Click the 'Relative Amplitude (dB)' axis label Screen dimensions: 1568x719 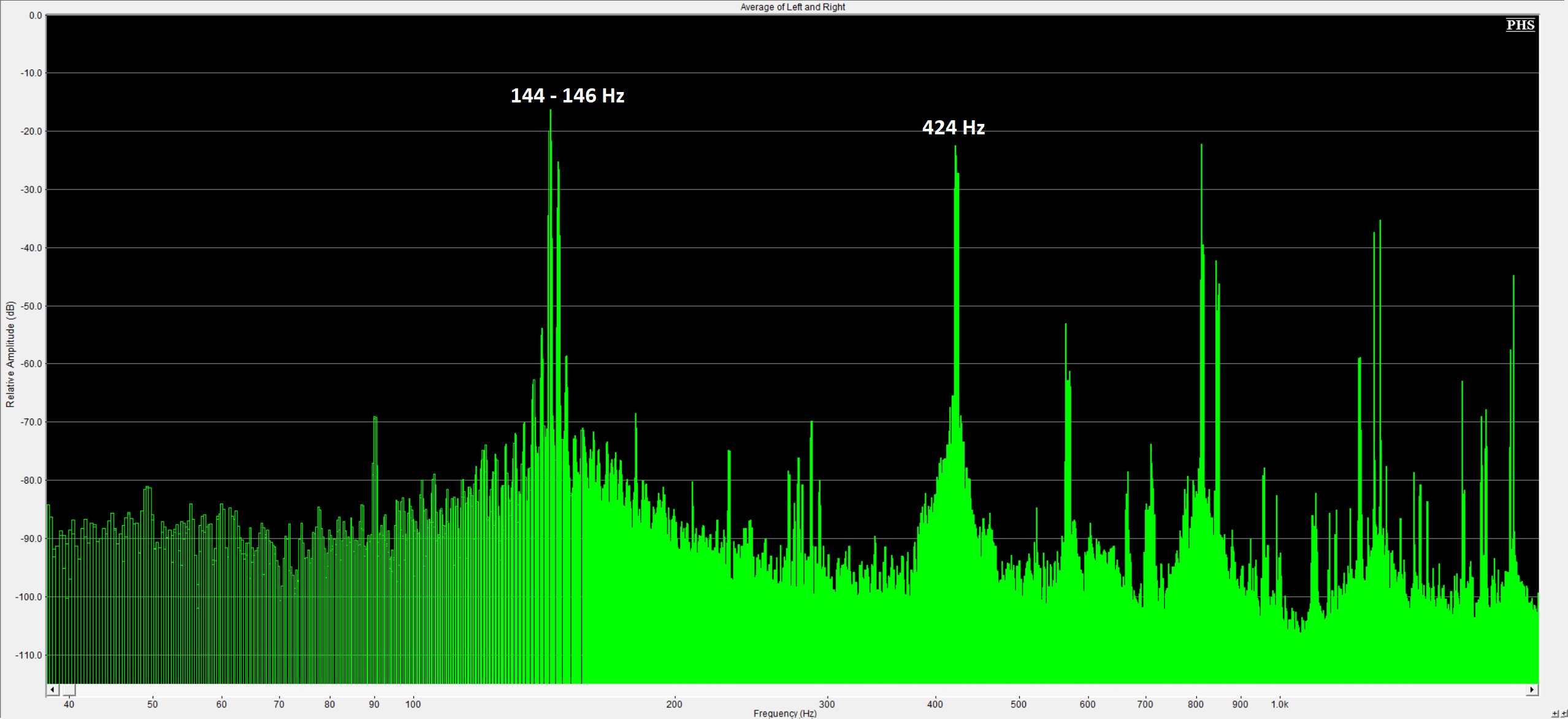(10, 354)
